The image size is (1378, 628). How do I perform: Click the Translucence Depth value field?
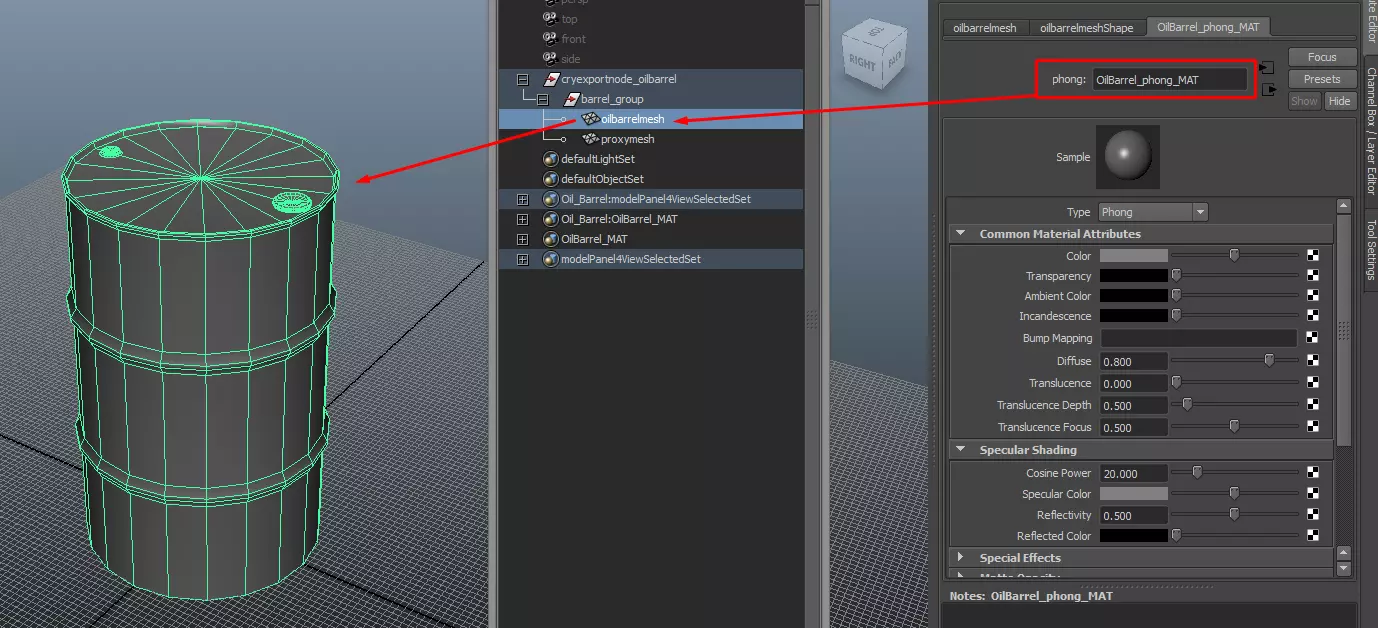[x=1134, y=405]
